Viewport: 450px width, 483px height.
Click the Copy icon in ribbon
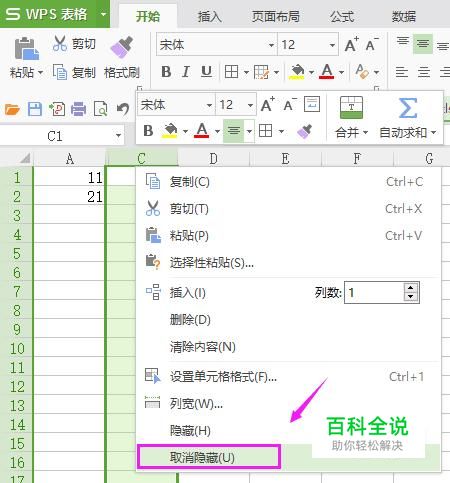60,72
